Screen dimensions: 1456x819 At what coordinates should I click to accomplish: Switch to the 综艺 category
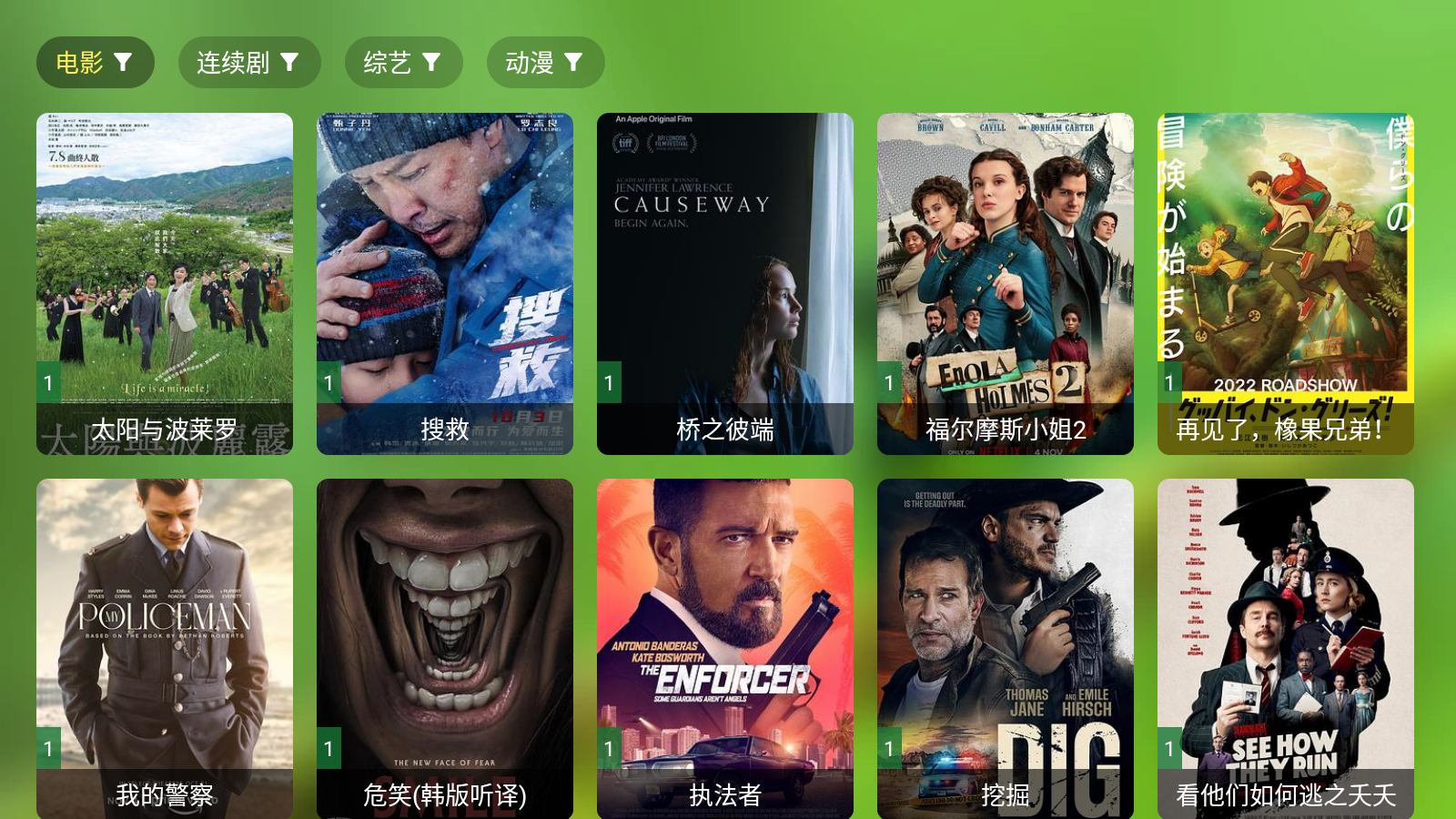(x=404, y=62)
